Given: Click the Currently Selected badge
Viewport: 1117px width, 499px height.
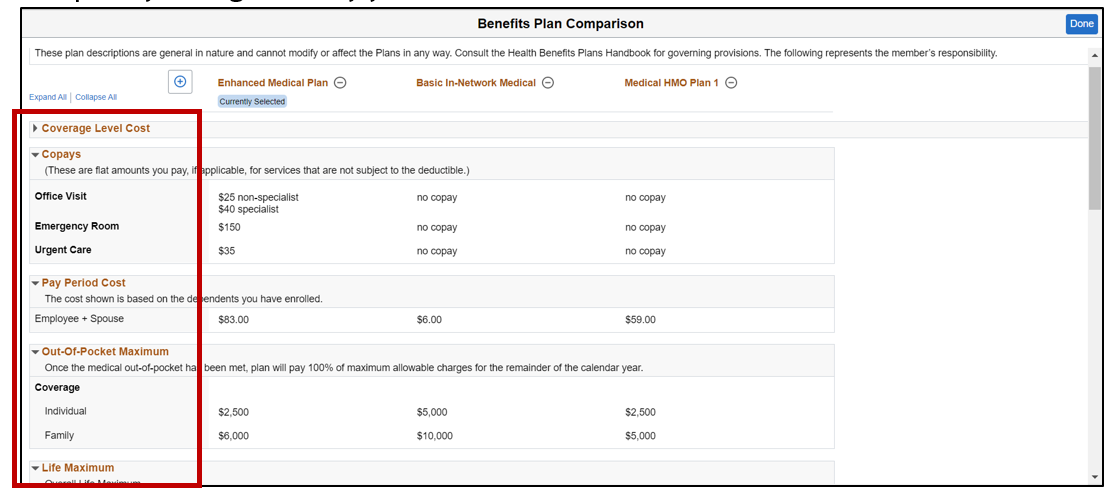Looking at the screenshot, I should (x=252, y=101).
